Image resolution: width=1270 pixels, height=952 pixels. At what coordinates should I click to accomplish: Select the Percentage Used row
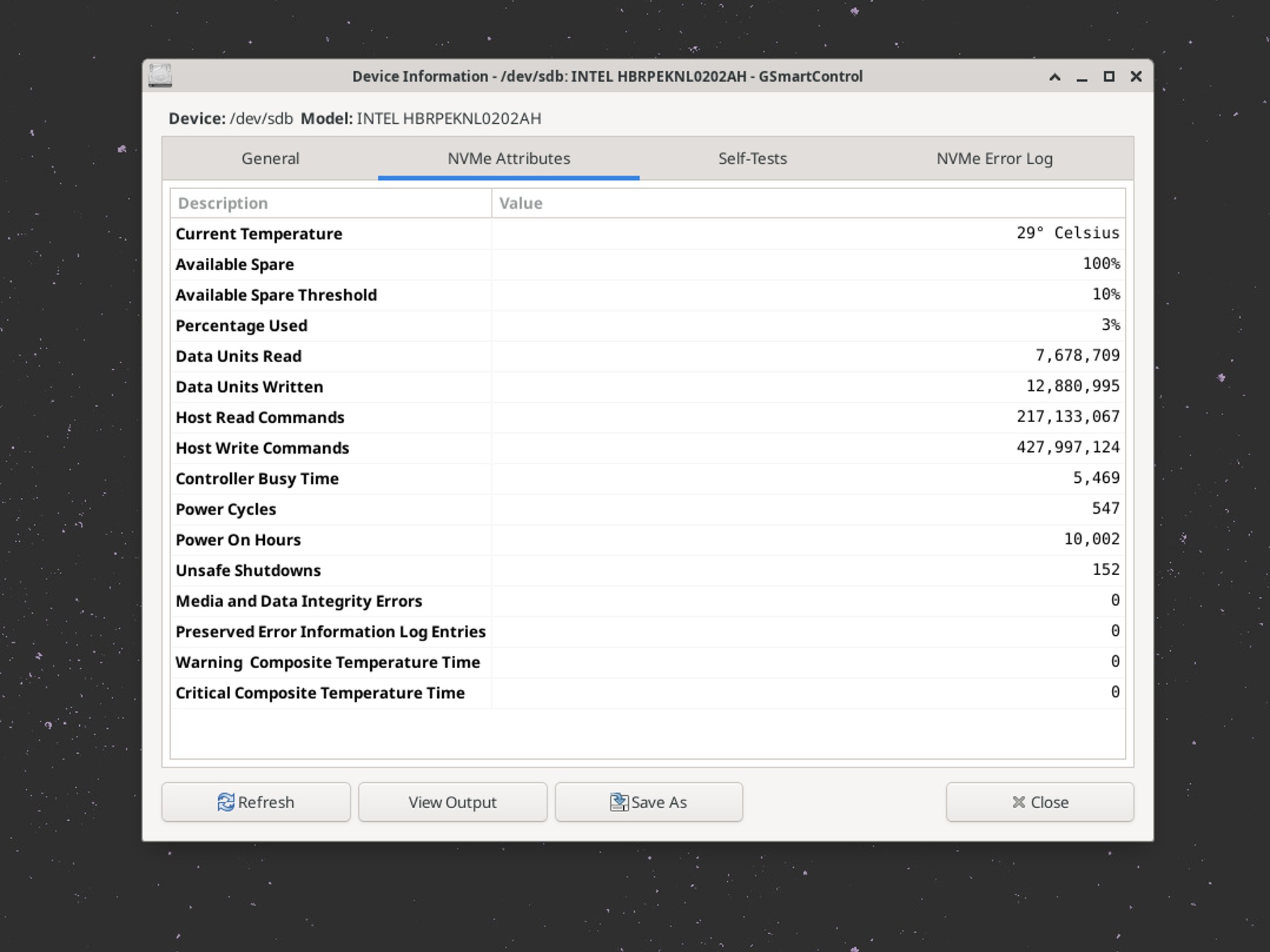click(x=648, y=325)
